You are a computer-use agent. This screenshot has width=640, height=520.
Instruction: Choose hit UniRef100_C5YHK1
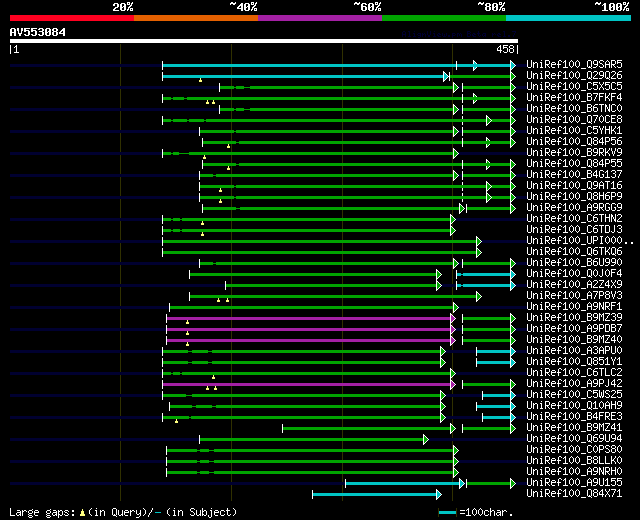coord(574,131)
